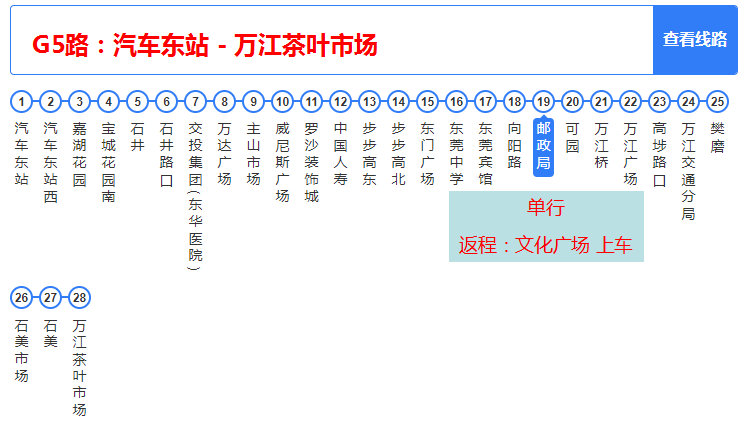746x428 pixels.
Task: Select stop circle number 18
Action: [515, 102]
